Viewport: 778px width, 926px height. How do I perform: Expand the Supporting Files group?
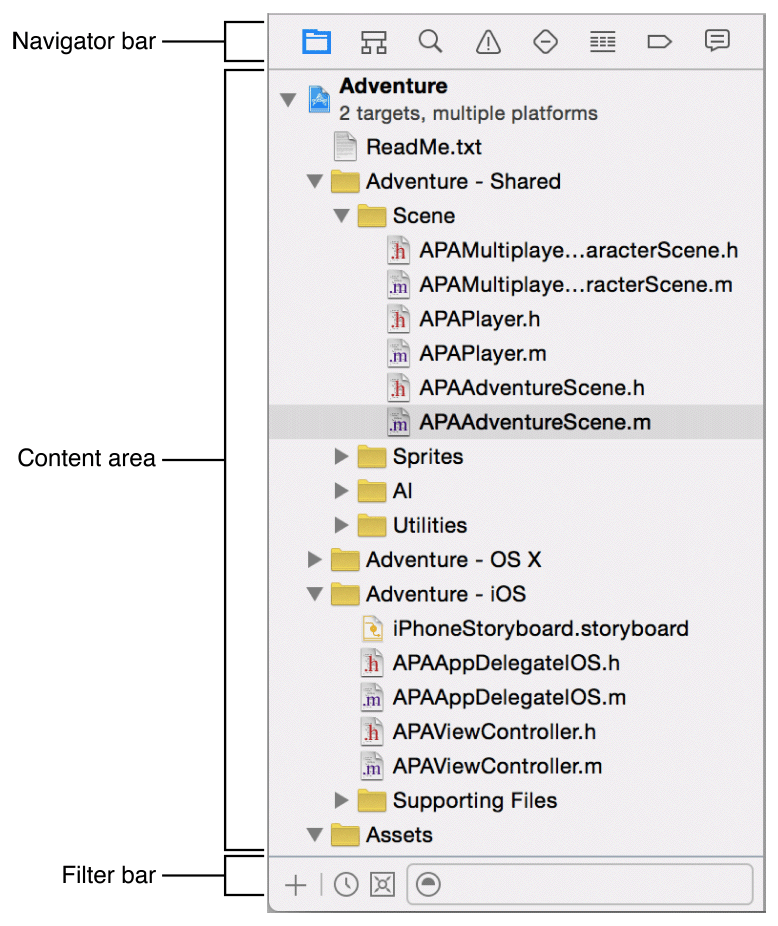[342, 800]
